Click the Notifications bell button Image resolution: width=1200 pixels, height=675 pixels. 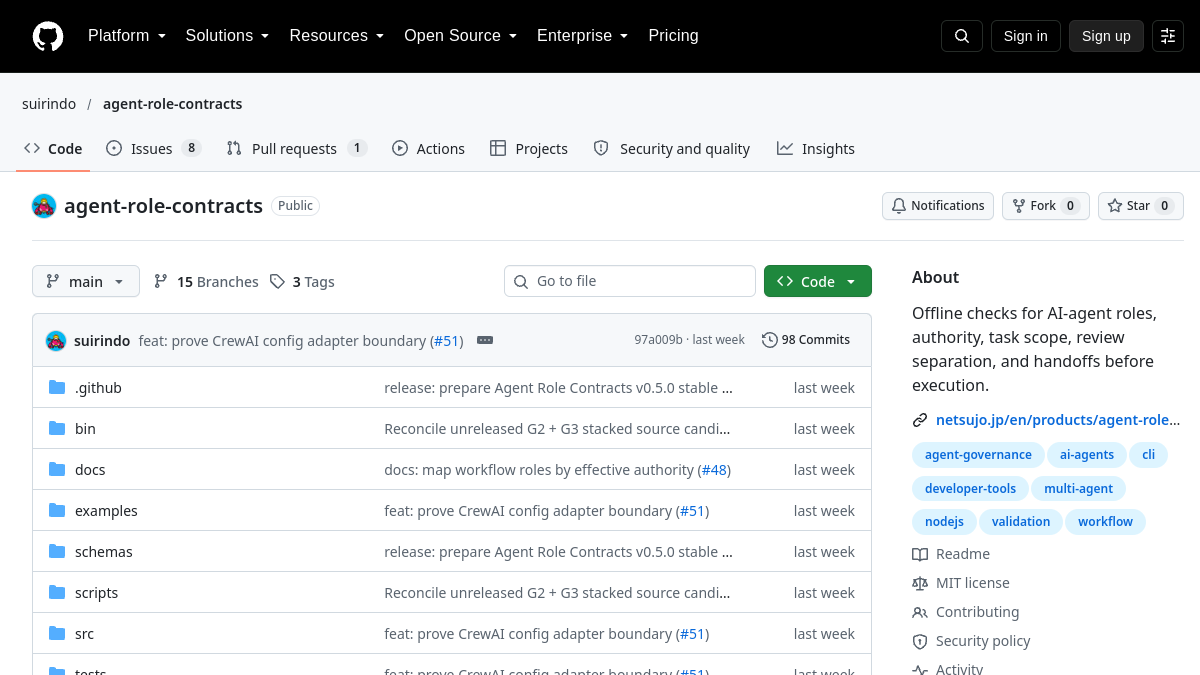[x=938, y=206]
